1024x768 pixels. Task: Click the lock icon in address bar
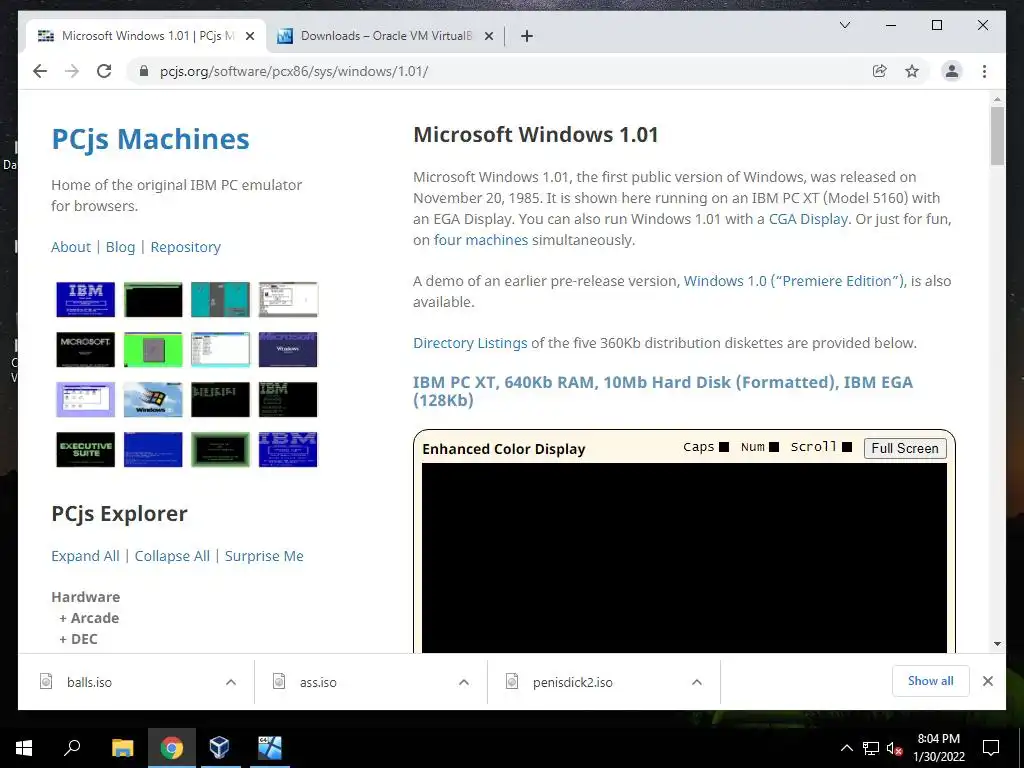pyautogui.click(x=144, y=71)
